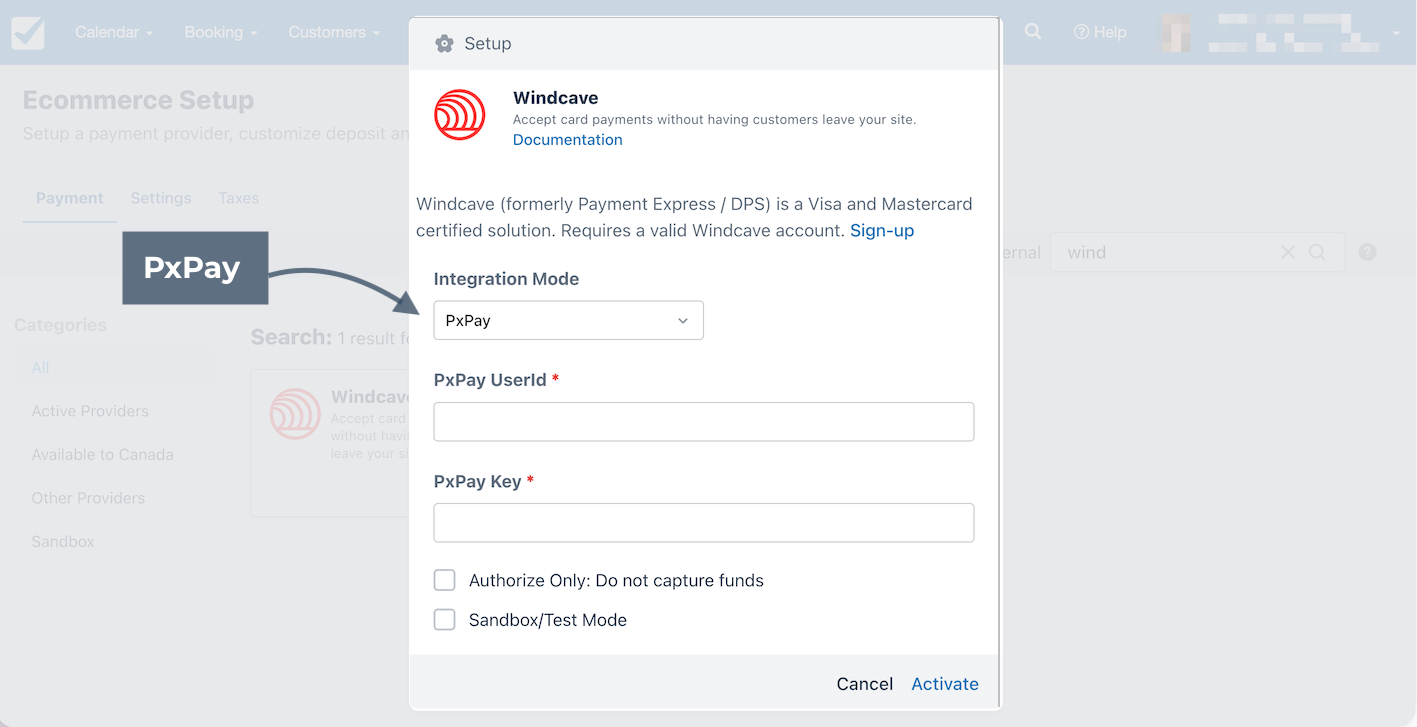The image size is (1417, 727).
Task: Open the Integration Mode dropdown
Action: (x=569, y=320)
